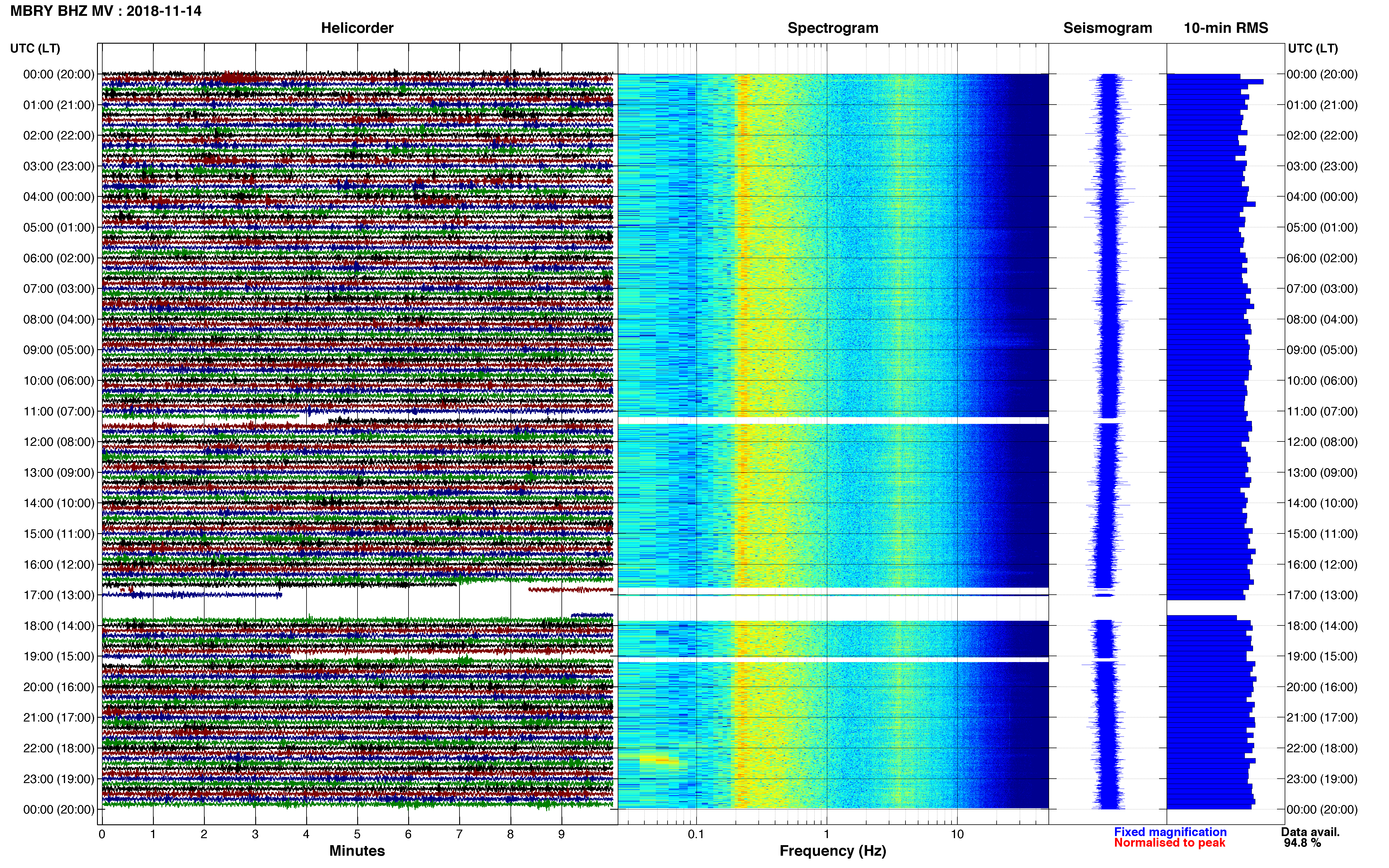Click '04:00 (00:00)' on the Helicorder time axis
The height and width of the screenshot is (868, 1389).
pos(59,197)
